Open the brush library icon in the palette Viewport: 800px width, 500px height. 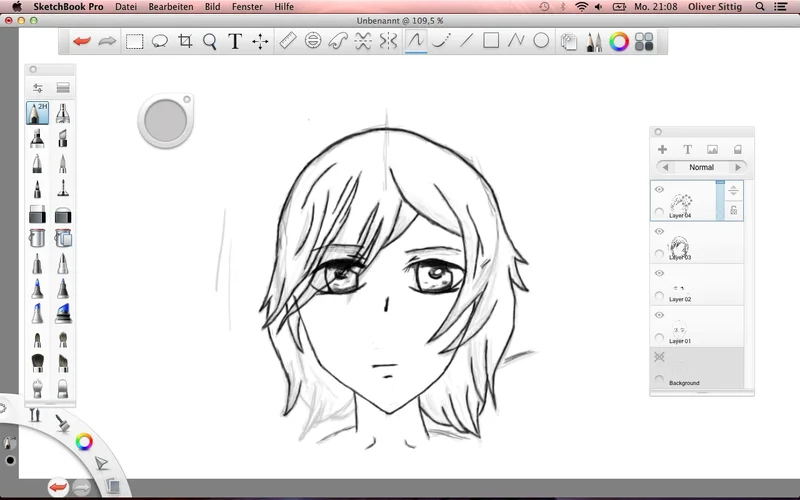(x=63, y=88)
